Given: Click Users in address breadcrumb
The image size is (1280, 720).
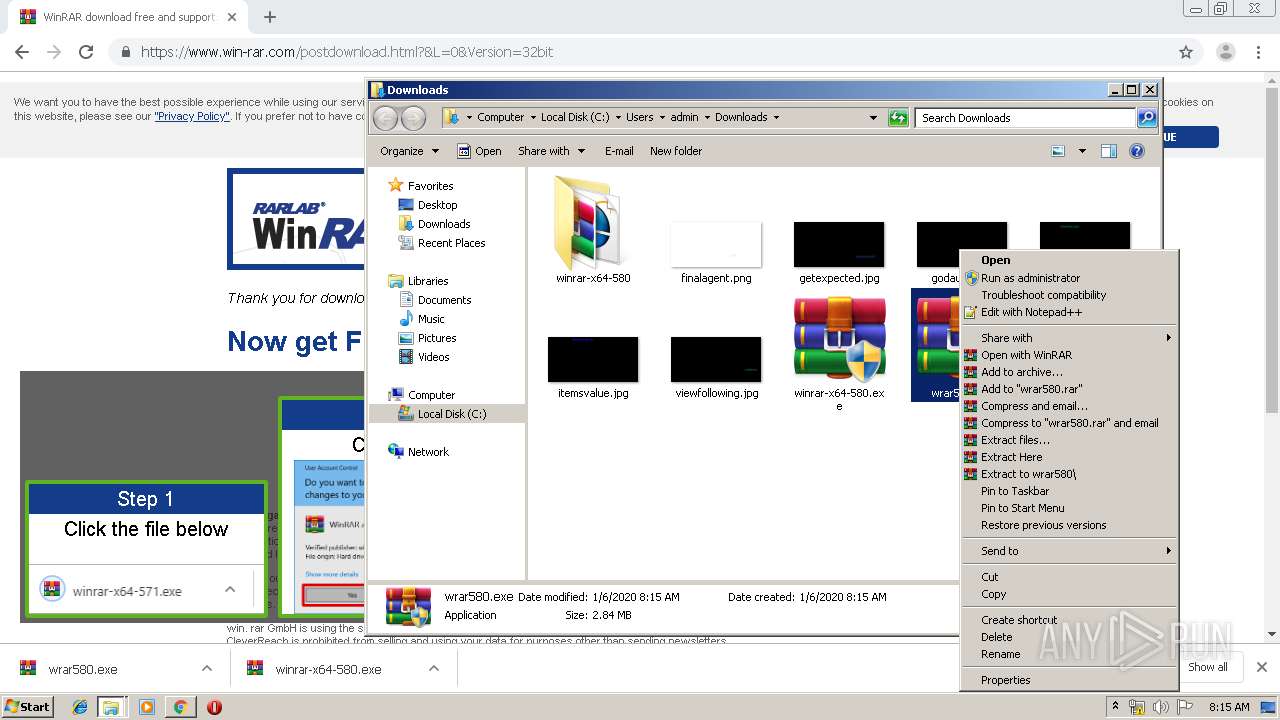Looking at the screenshot, I should point(639,117).
